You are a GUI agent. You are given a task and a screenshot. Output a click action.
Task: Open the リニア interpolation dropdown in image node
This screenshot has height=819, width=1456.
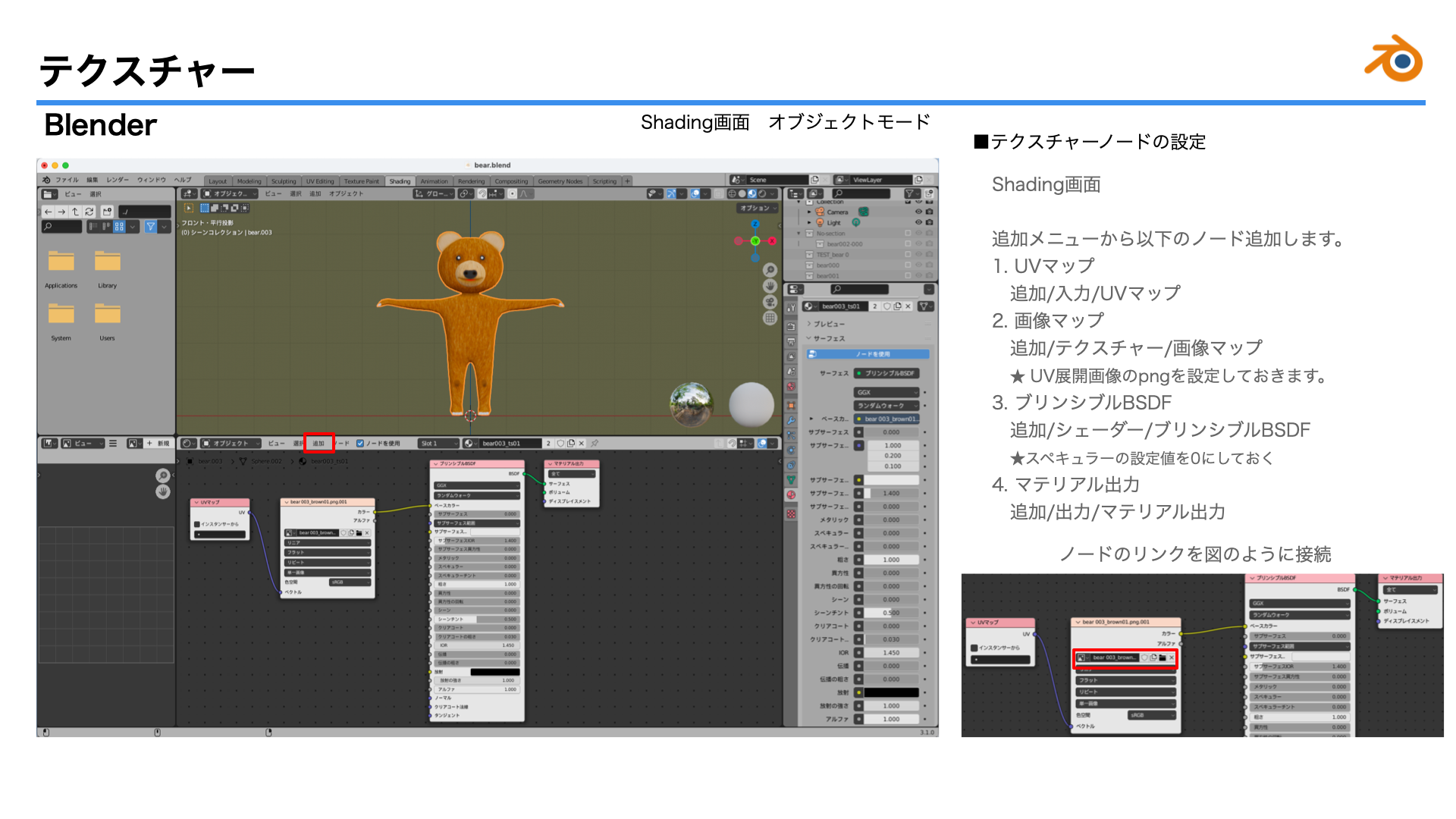[328, 542]
